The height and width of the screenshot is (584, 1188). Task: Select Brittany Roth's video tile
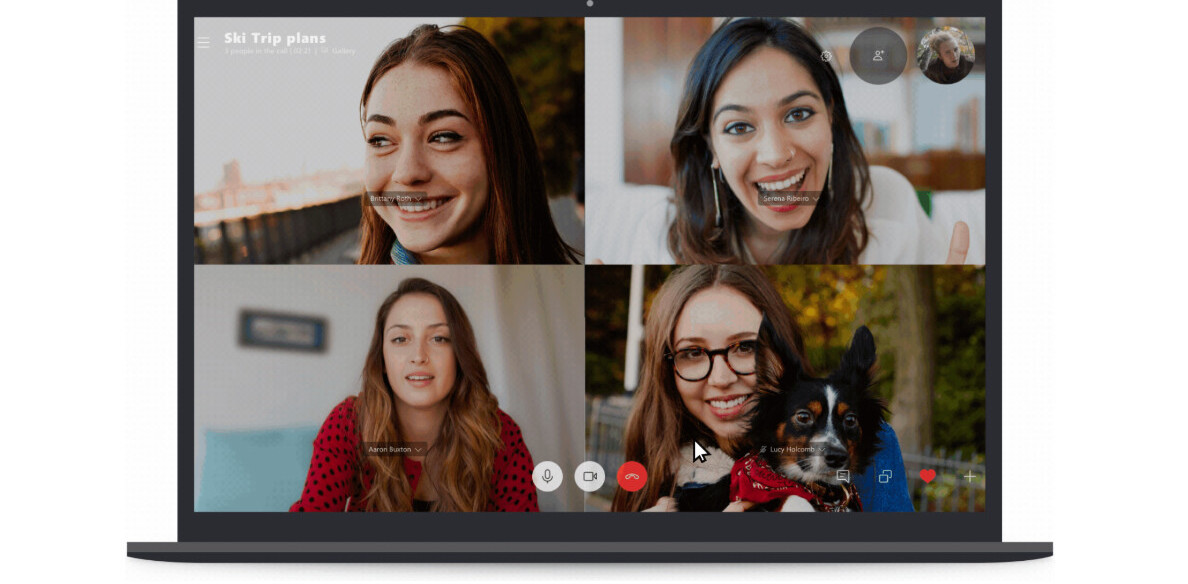[x=300, y=150]
